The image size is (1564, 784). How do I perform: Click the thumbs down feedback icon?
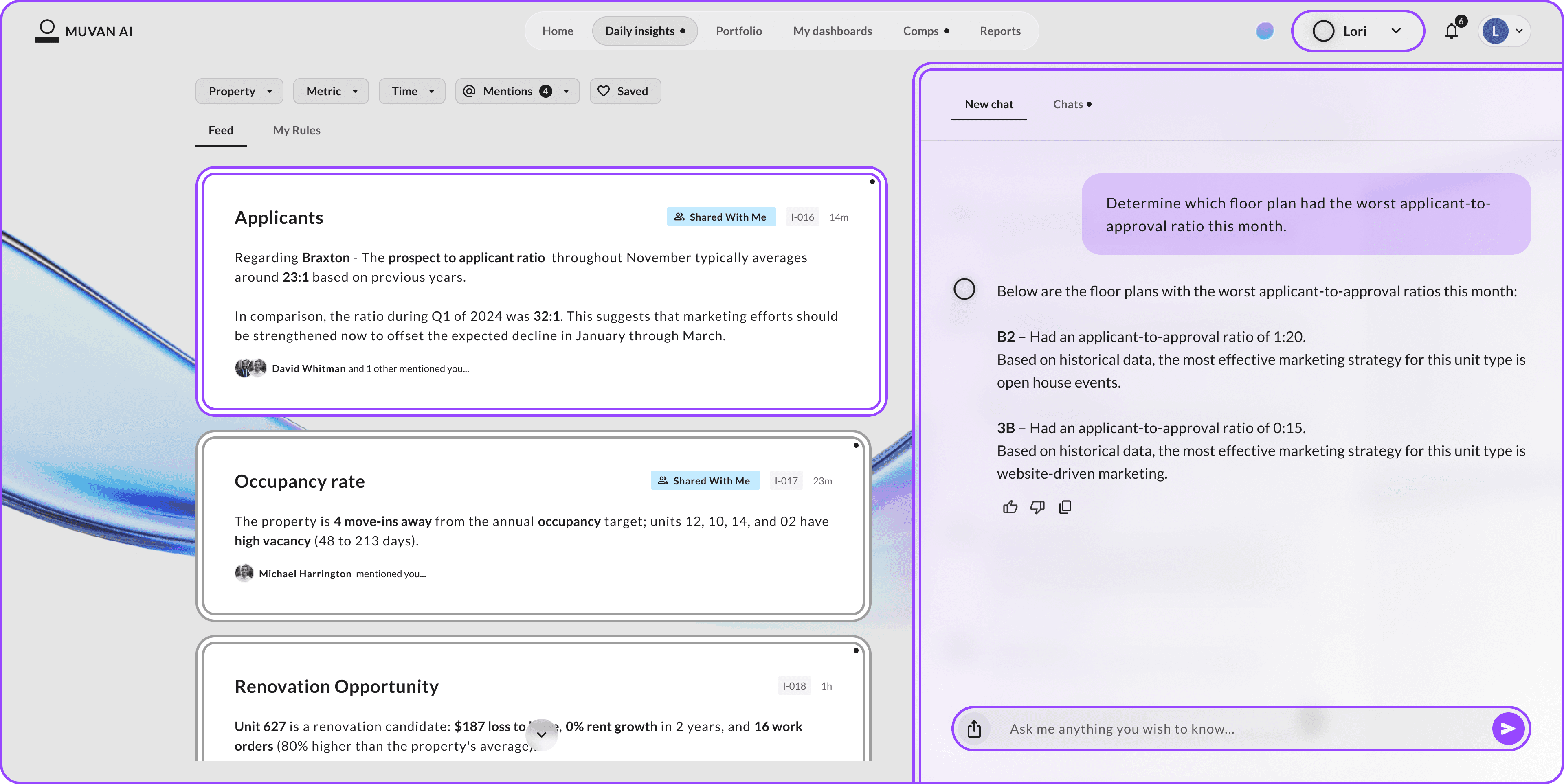[1037, 507]
